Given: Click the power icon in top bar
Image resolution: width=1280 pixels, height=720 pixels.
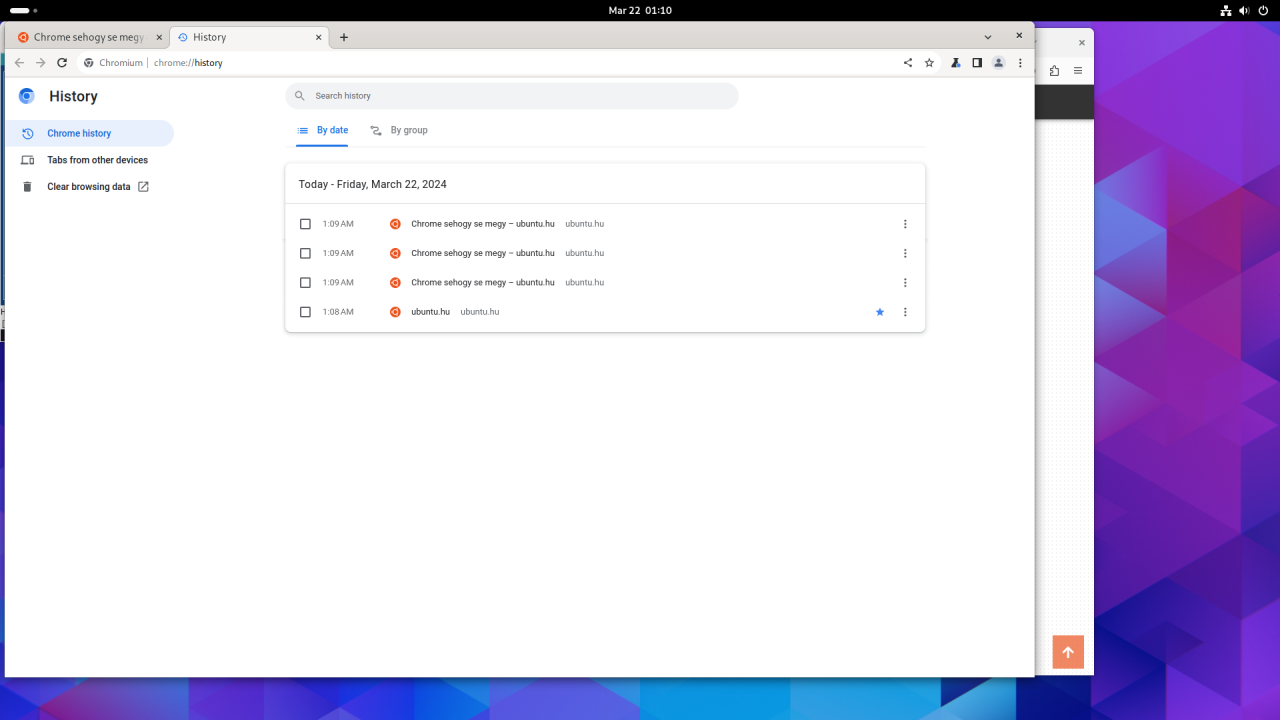Looking at the screenshot, I should (x=1264, y=10).
